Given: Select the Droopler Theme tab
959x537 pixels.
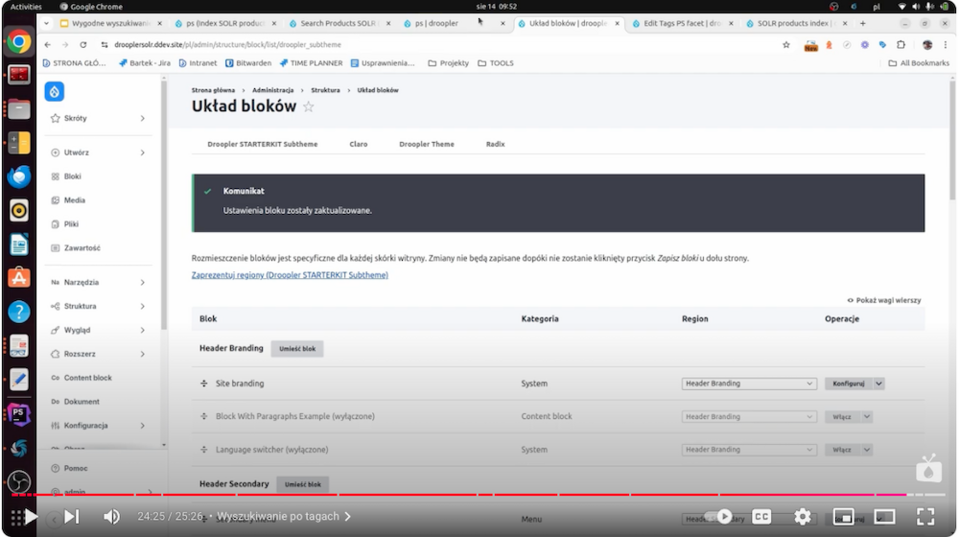Looking at the screenshot, I should tap(426, 144).
